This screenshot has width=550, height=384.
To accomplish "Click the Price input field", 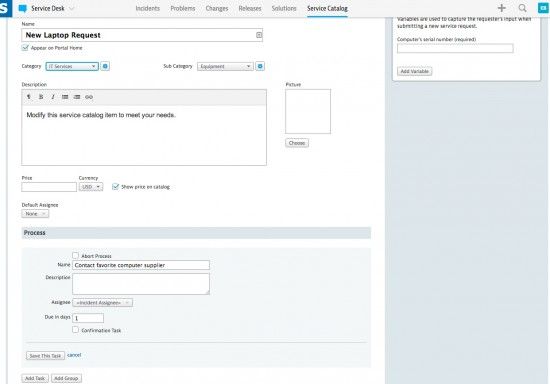I will click(49, 187).
